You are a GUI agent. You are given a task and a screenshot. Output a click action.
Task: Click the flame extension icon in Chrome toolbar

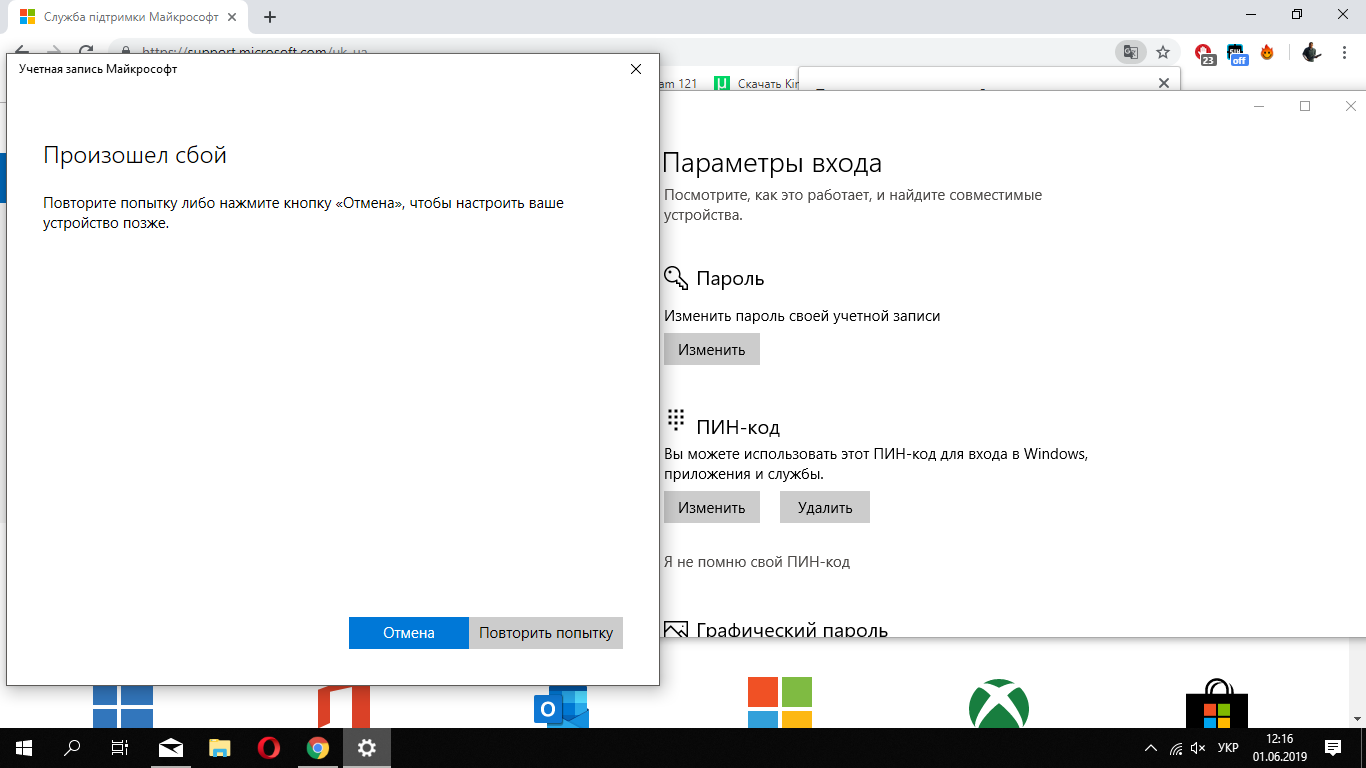click(1268, 52)
